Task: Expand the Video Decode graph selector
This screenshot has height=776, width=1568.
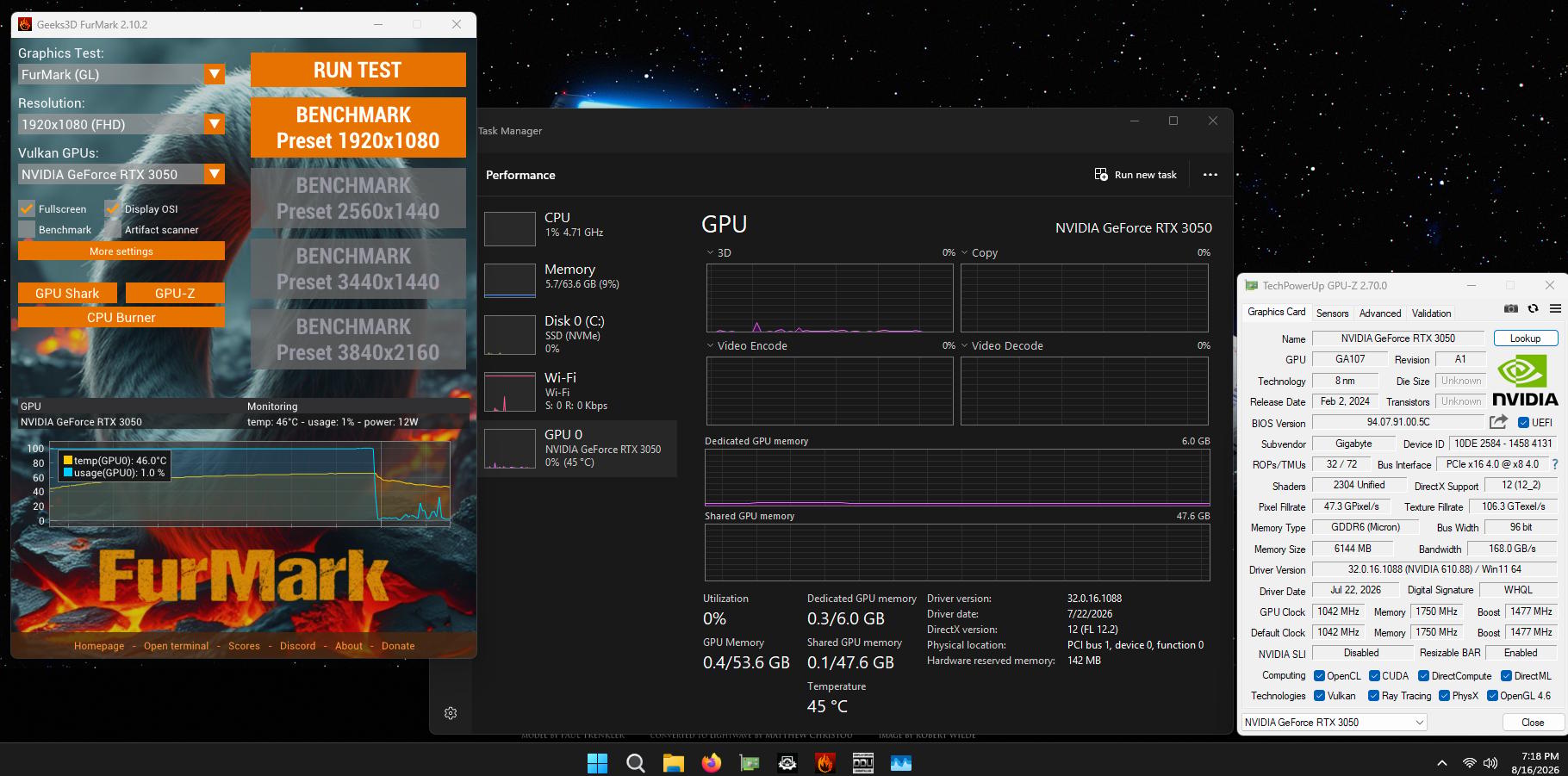Action: pyautogui.click(x=965, y=345)
